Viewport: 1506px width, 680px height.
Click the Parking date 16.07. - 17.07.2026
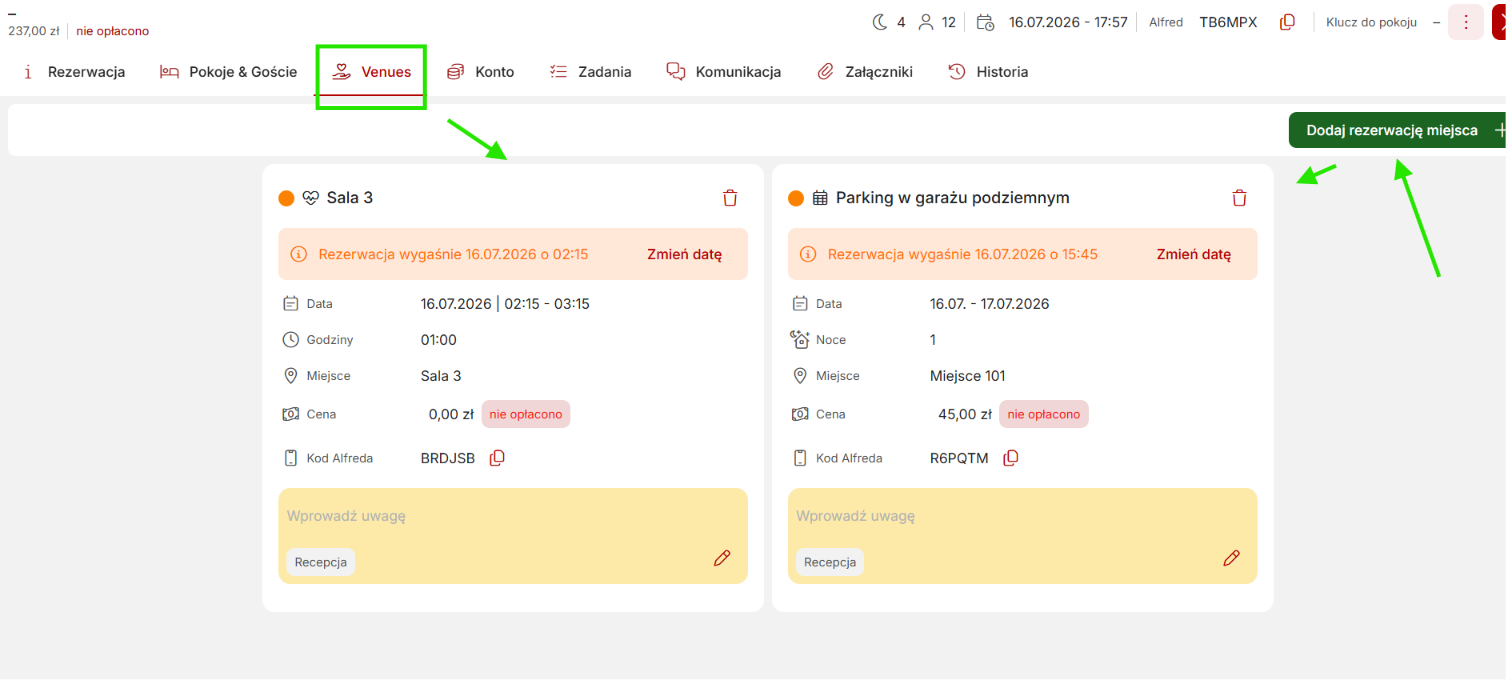coord(990,304)
